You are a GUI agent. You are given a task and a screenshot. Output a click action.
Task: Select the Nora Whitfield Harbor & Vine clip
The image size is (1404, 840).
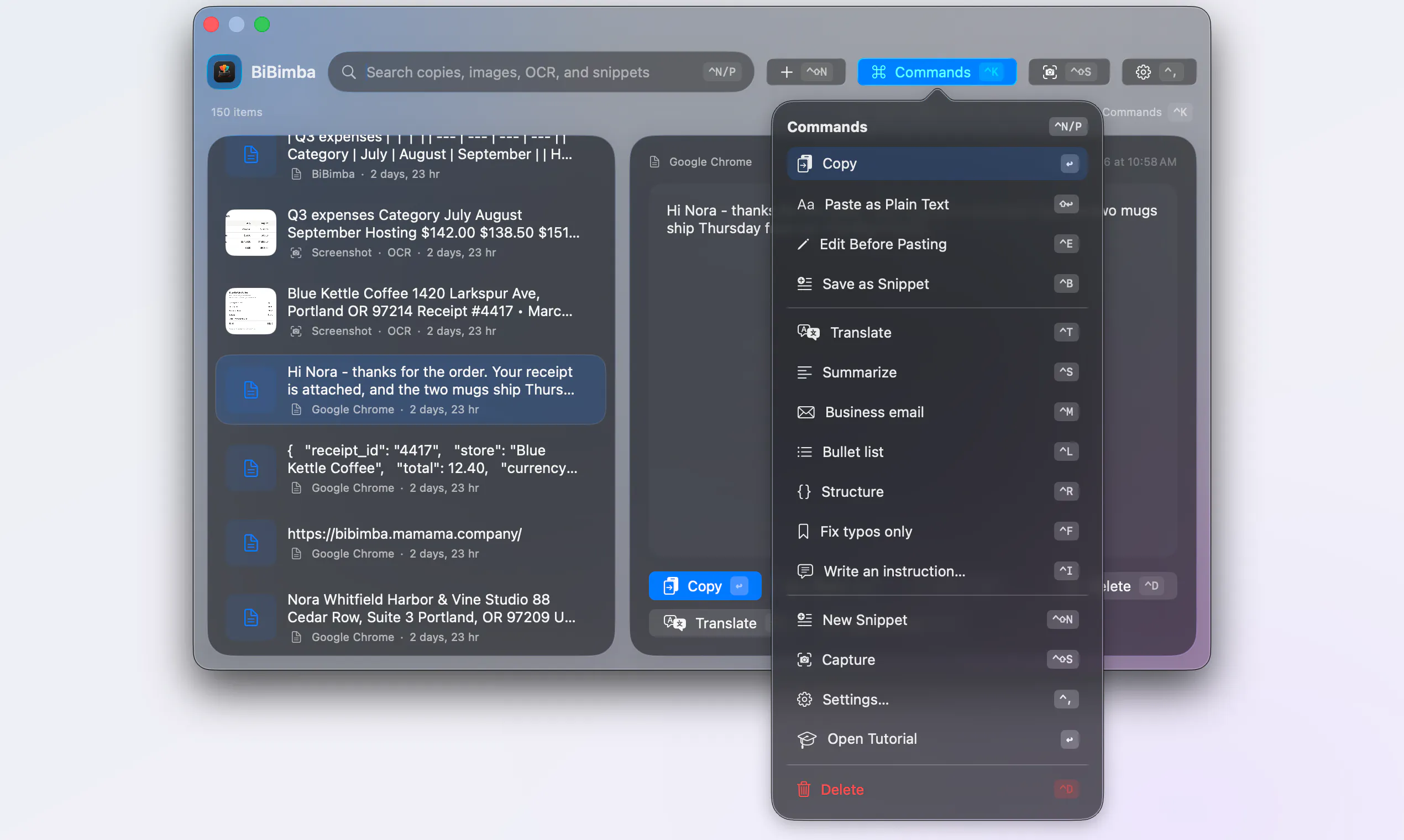[x=411, y=617]
